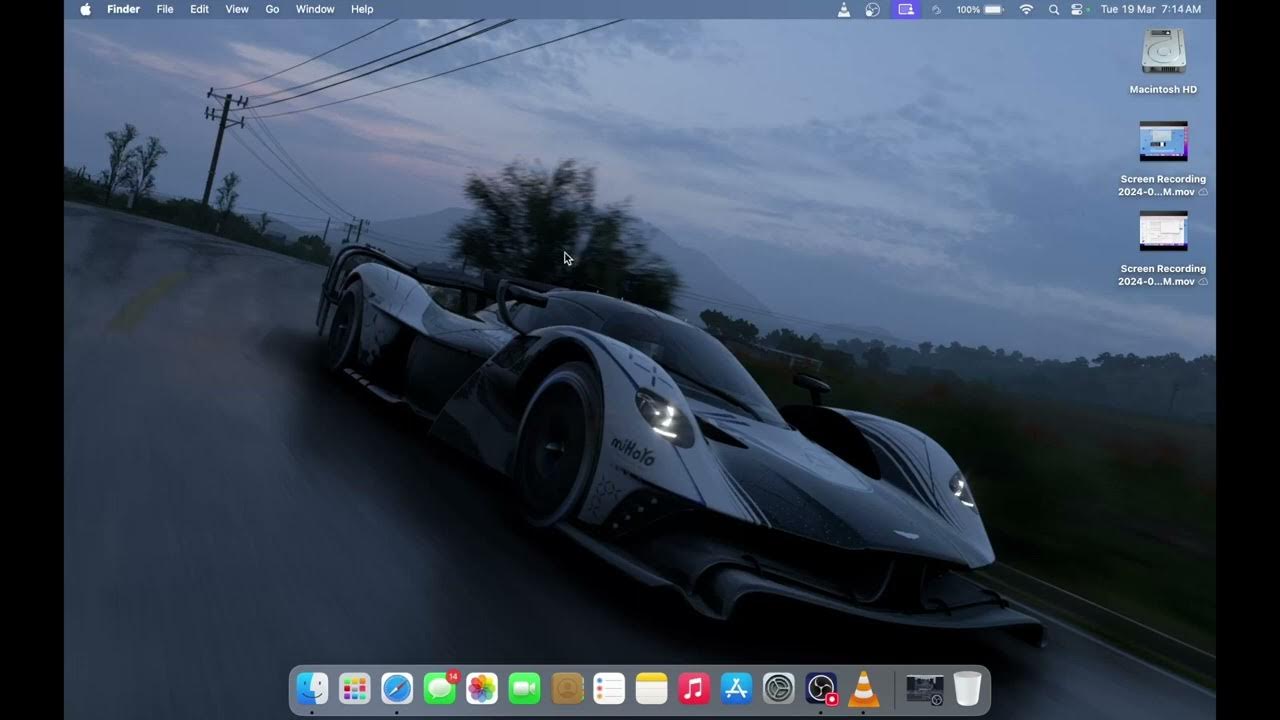Viewport: 1280px width, 720px height.
Task: Open the Help menu
Action: click(362, 9)
